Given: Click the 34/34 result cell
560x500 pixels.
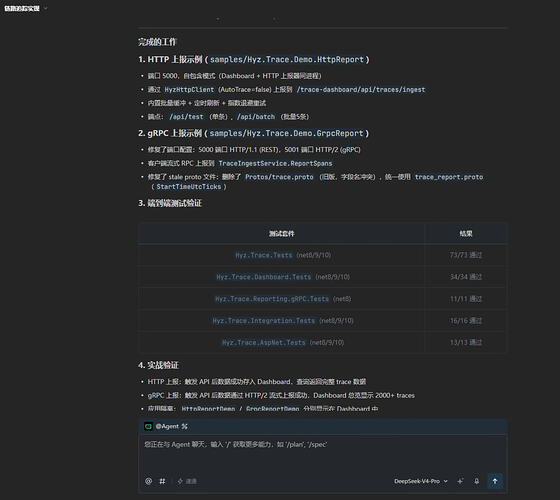Looking at the screenshot, I should (x=466, y=277).
